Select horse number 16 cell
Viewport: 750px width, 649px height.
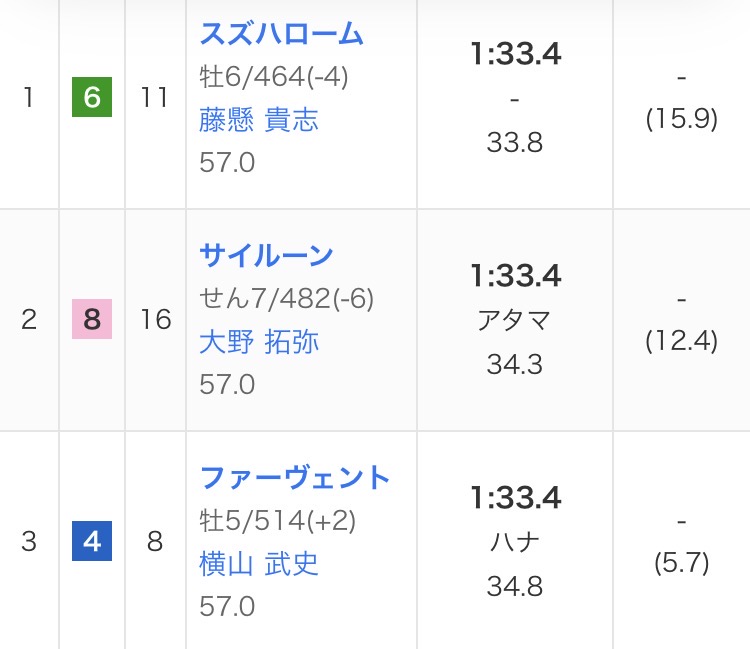(x=155, y=320)
